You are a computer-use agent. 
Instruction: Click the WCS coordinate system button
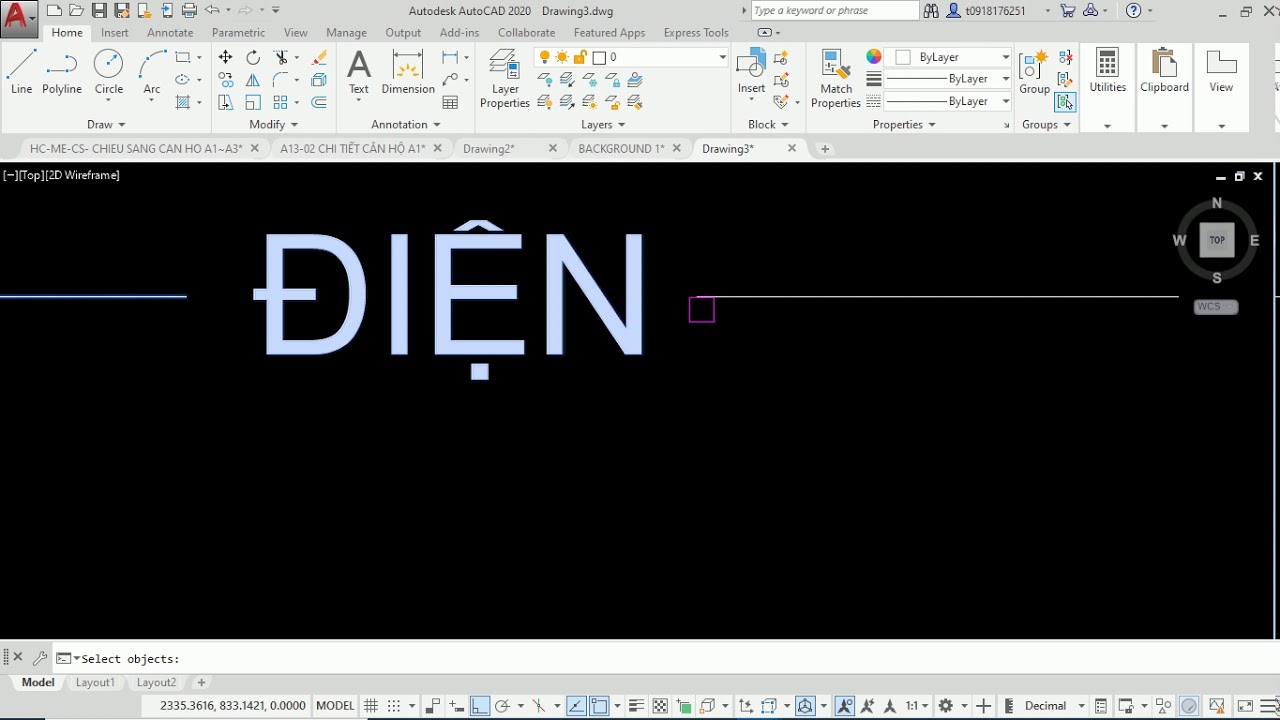(x=1216, y=307)
